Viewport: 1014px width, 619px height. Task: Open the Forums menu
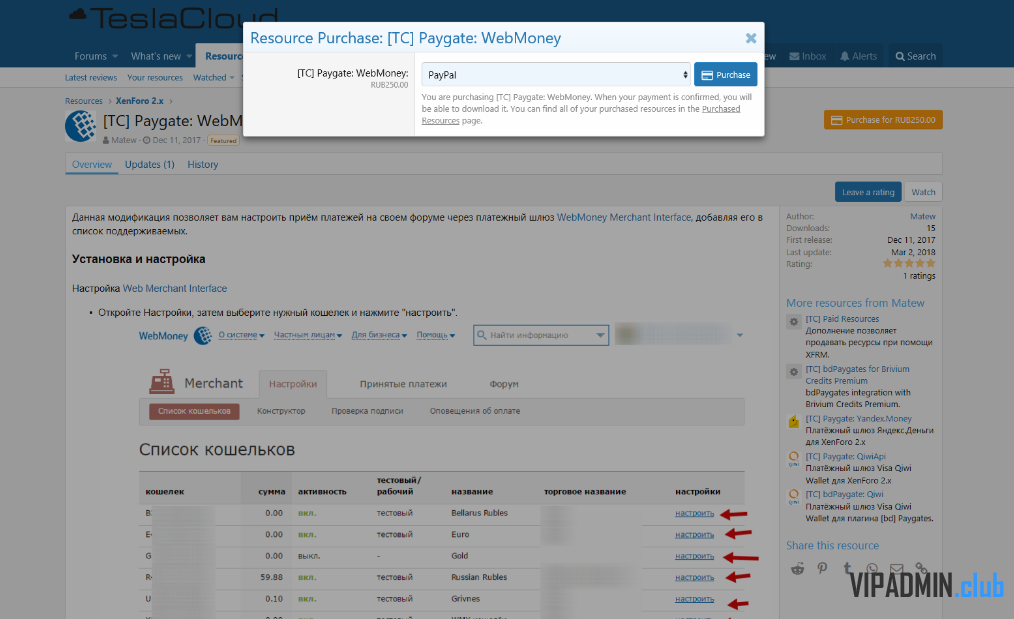coord(91,56)
